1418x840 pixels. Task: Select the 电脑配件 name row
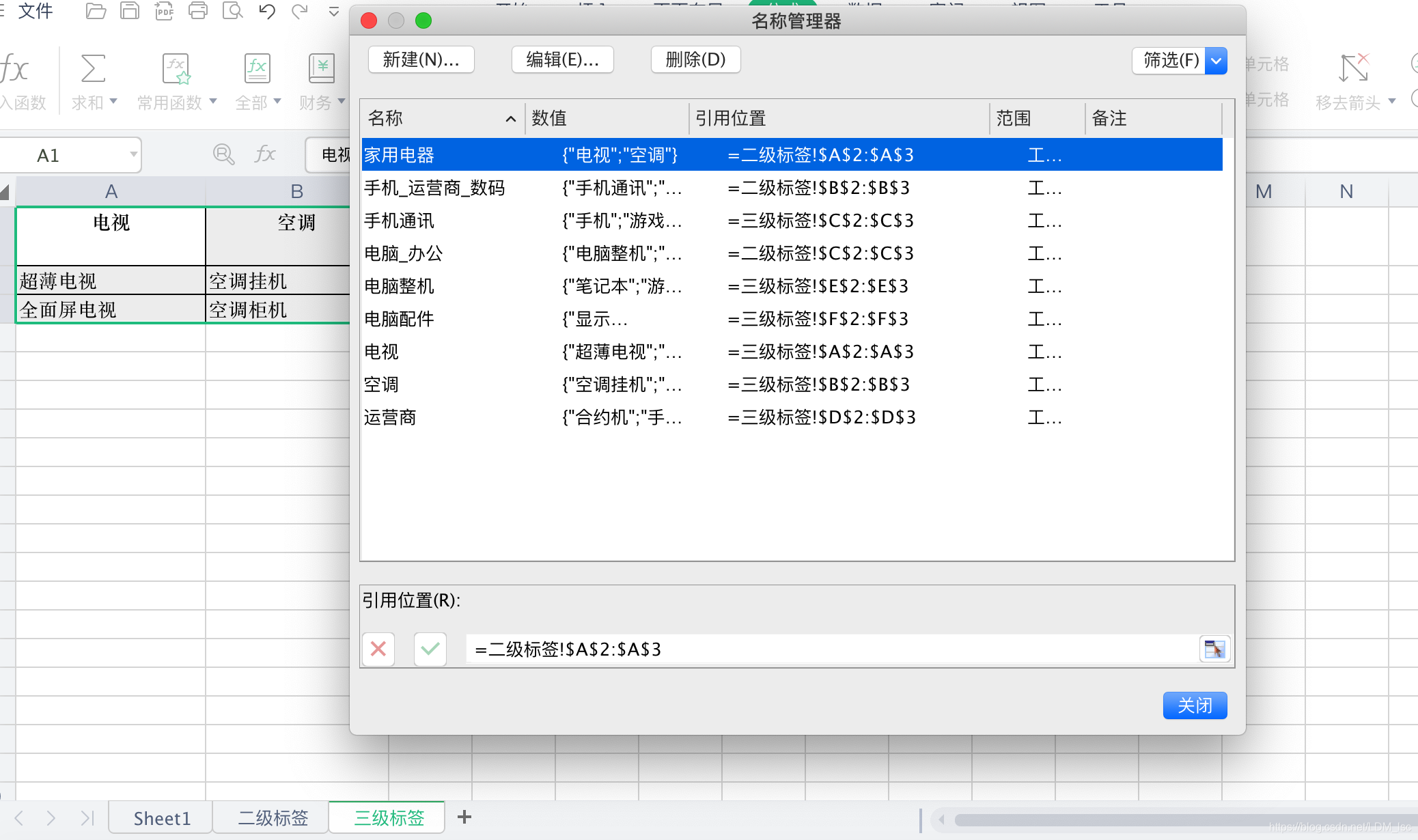(792, 319)
